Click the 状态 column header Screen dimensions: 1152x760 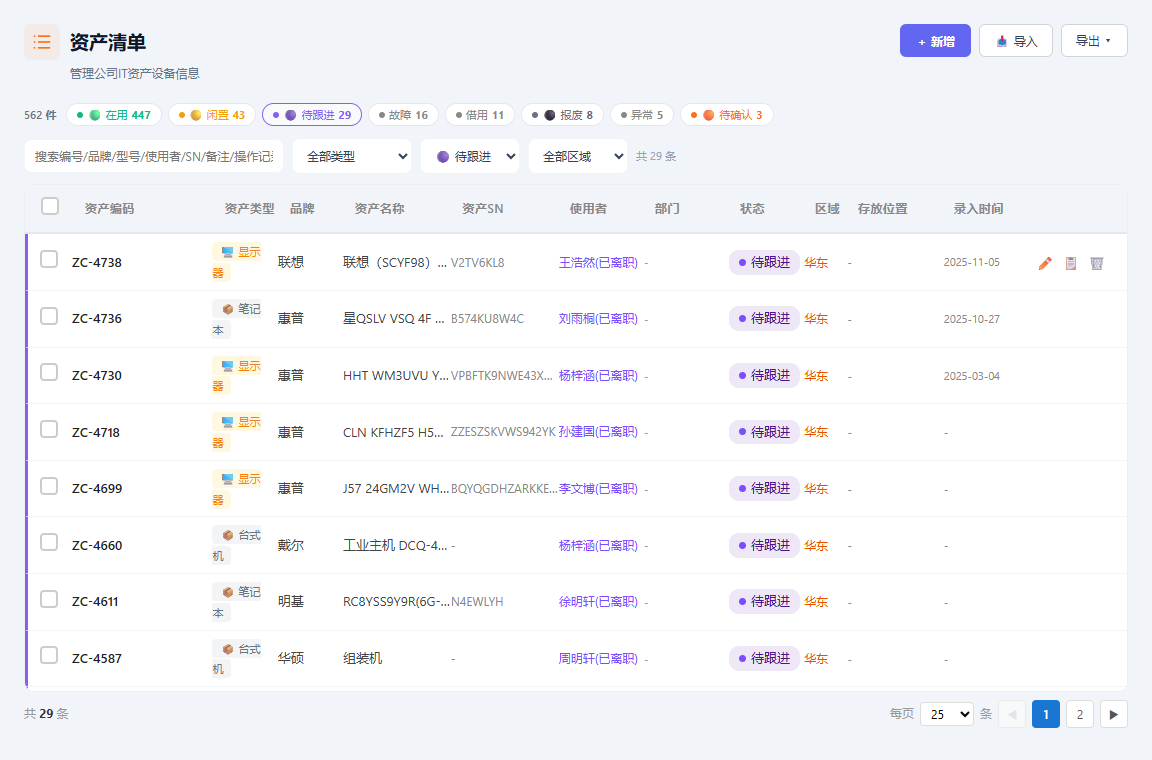point(752,209)
